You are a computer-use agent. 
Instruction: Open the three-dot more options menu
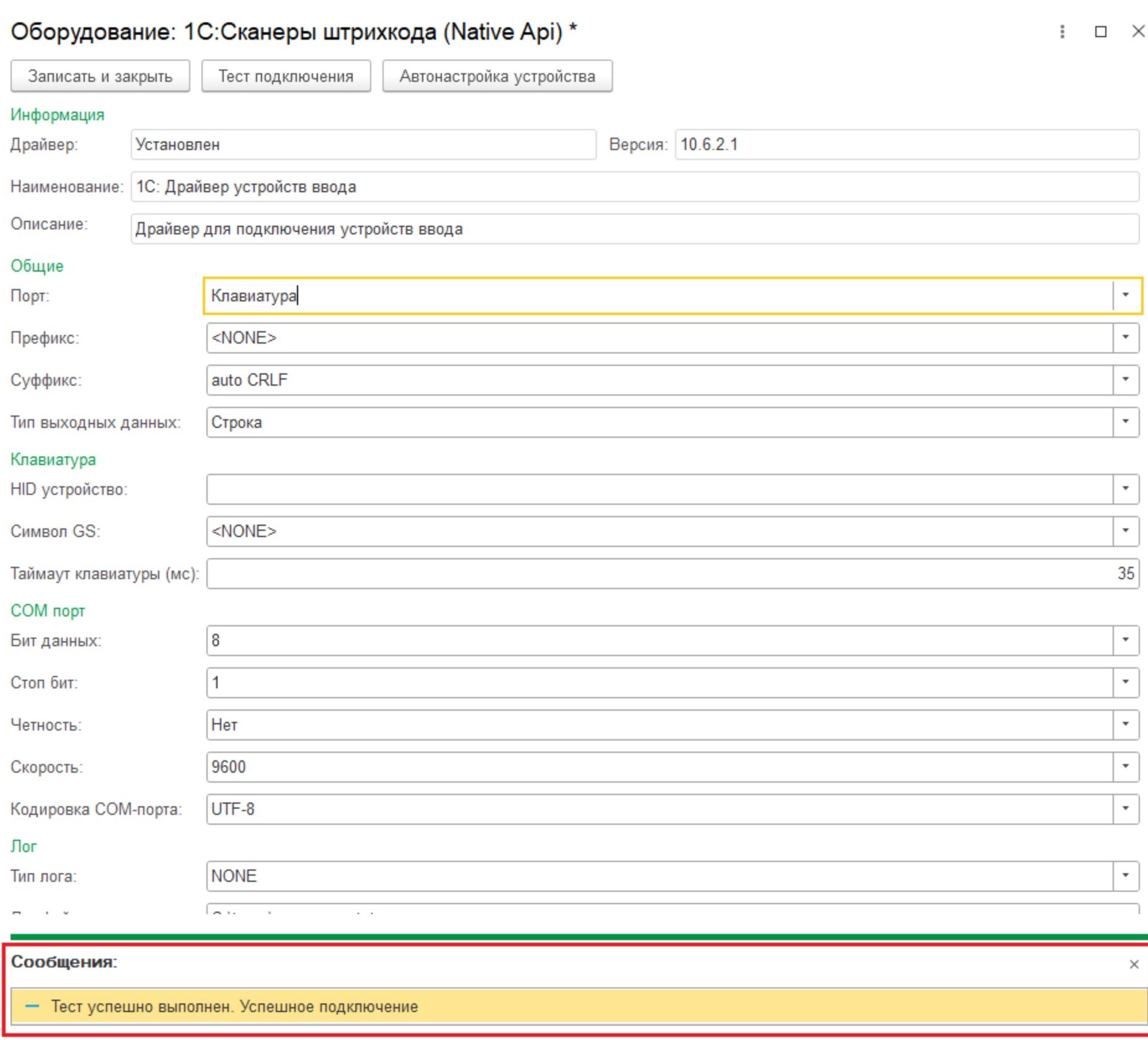pos(1062,32)
